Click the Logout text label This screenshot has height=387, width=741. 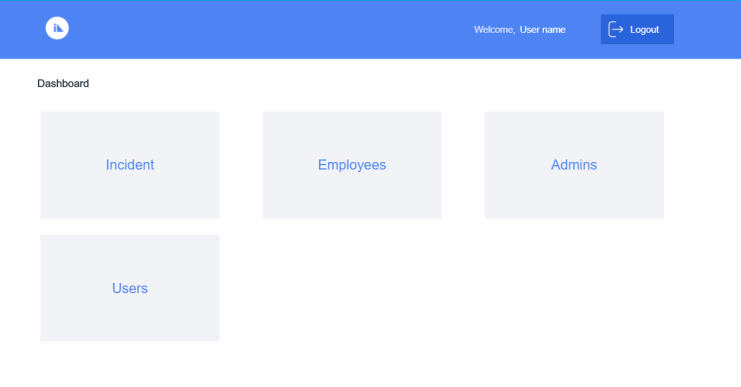[644, 30]
